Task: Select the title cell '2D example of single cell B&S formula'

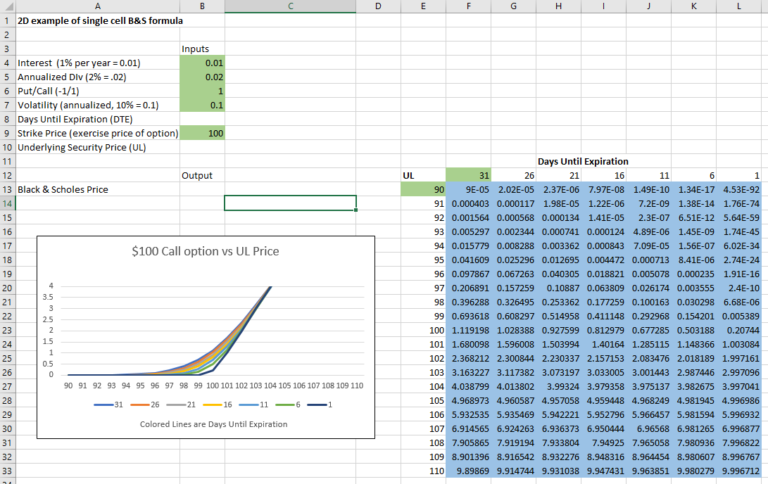Action: (100, 21)
